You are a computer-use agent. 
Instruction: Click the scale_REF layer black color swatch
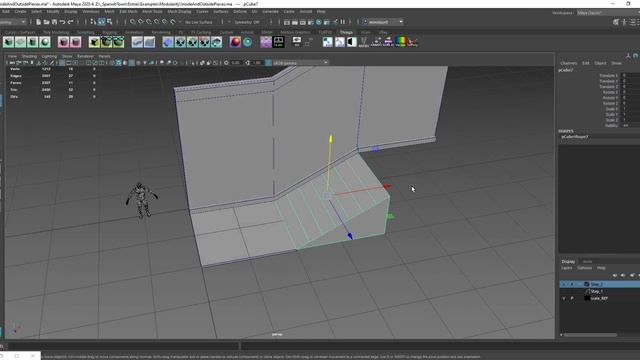click(x=587, y=298)
